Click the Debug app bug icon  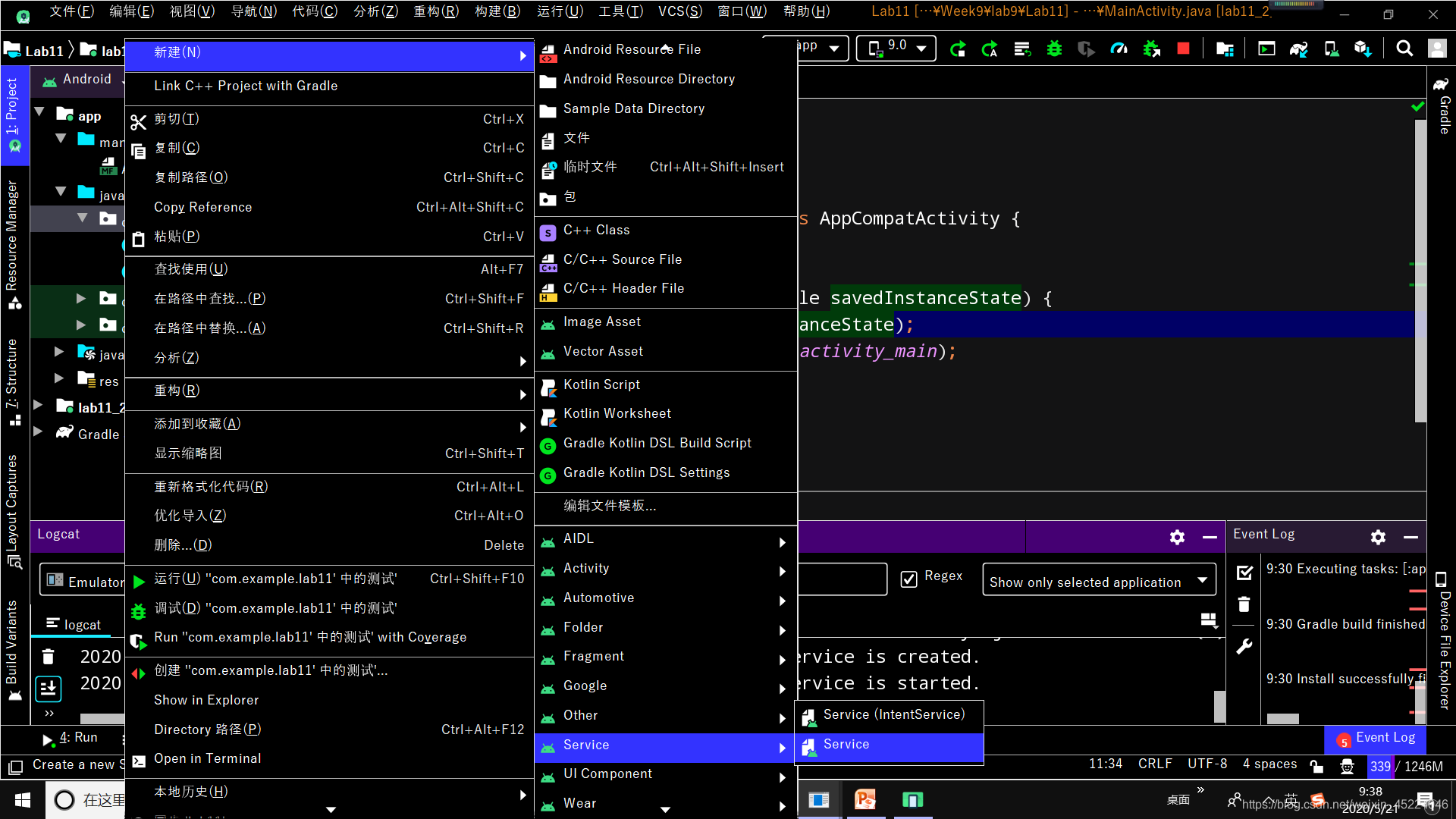point(1054,49)
